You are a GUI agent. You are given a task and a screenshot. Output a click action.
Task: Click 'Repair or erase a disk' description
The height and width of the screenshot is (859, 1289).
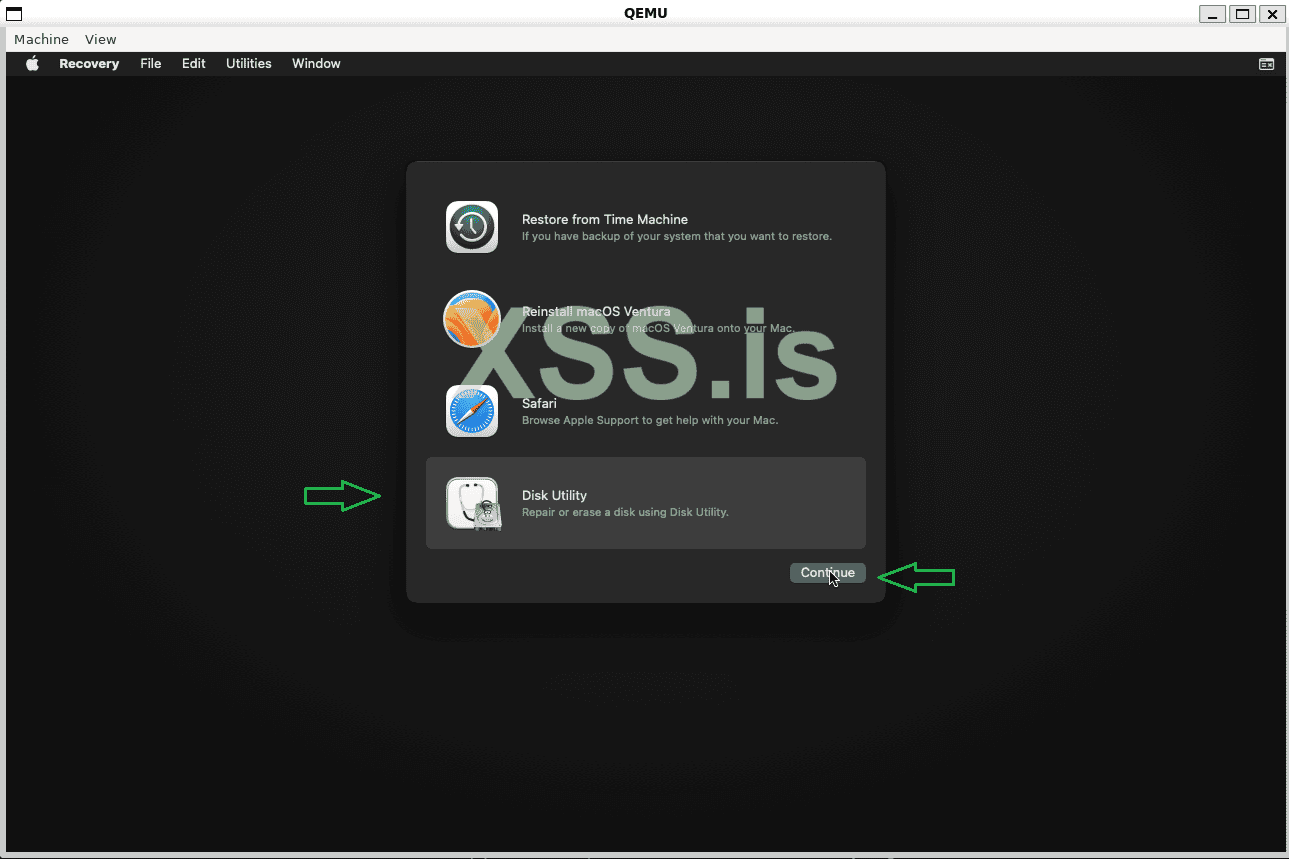point(625,513)
